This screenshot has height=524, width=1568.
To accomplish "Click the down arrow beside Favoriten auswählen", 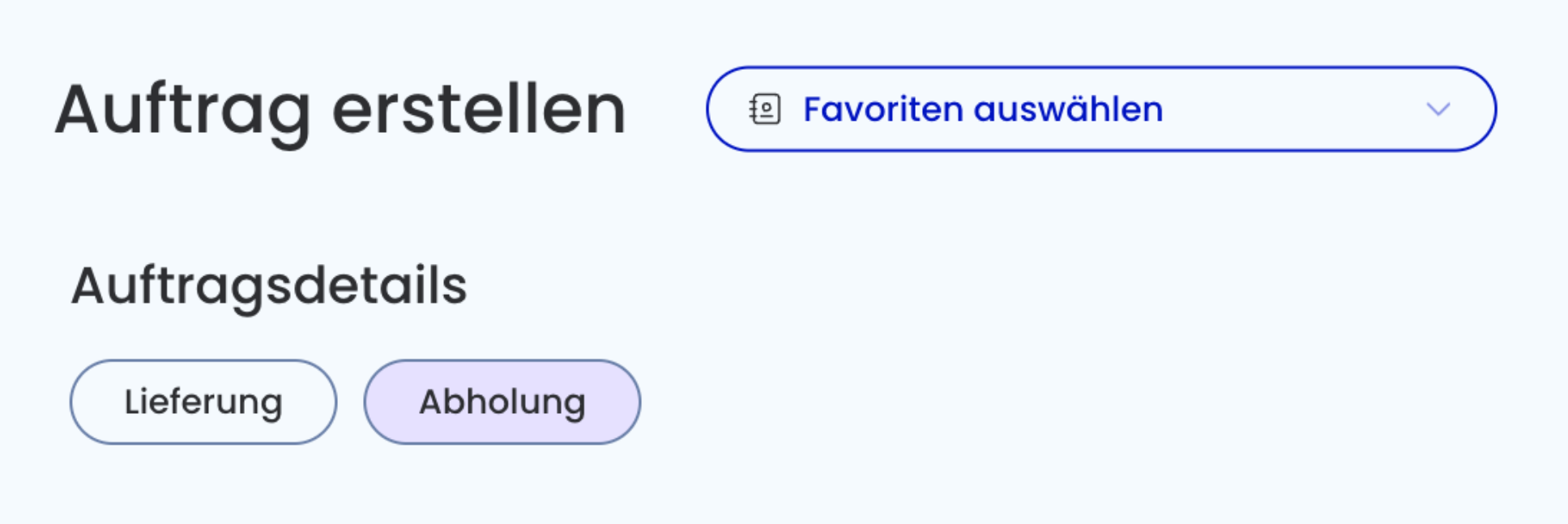I will [1438, 109].
